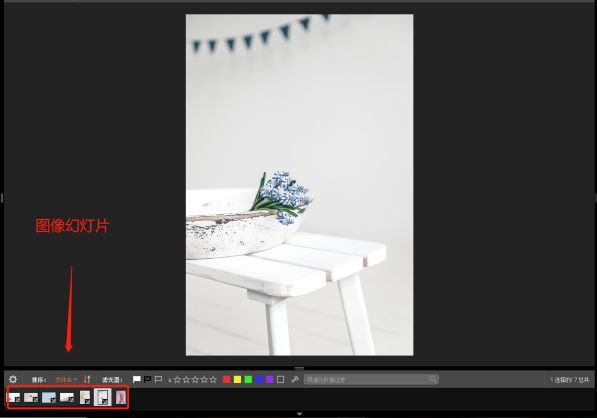Filter by green color label
Image resolution: width=597 pixels, height=418 pixels.
pyautogui.click(x=248, y=380)
